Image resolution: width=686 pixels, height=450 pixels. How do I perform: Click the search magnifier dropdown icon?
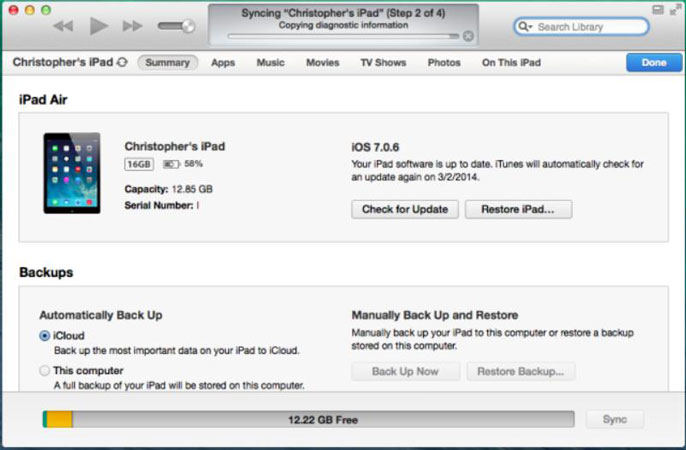click(x=525, y=27)
